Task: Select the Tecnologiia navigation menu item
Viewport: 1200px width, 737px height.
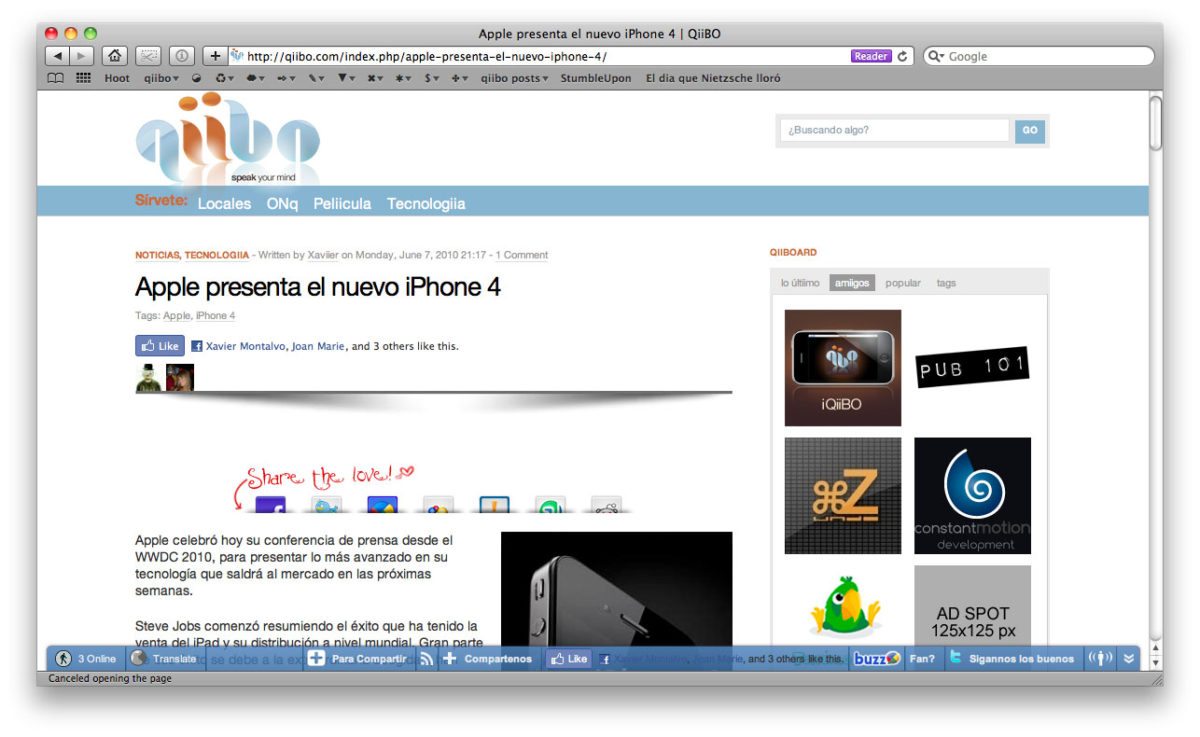Action: pyautogui.click(x=426, y=203)
